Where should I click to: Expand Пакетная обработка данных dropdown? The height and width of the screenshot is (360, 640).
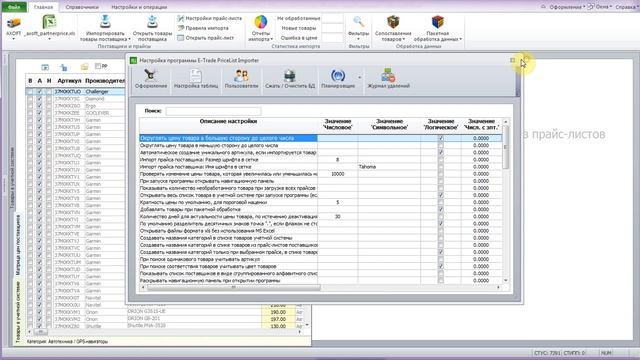coord(461,40)
